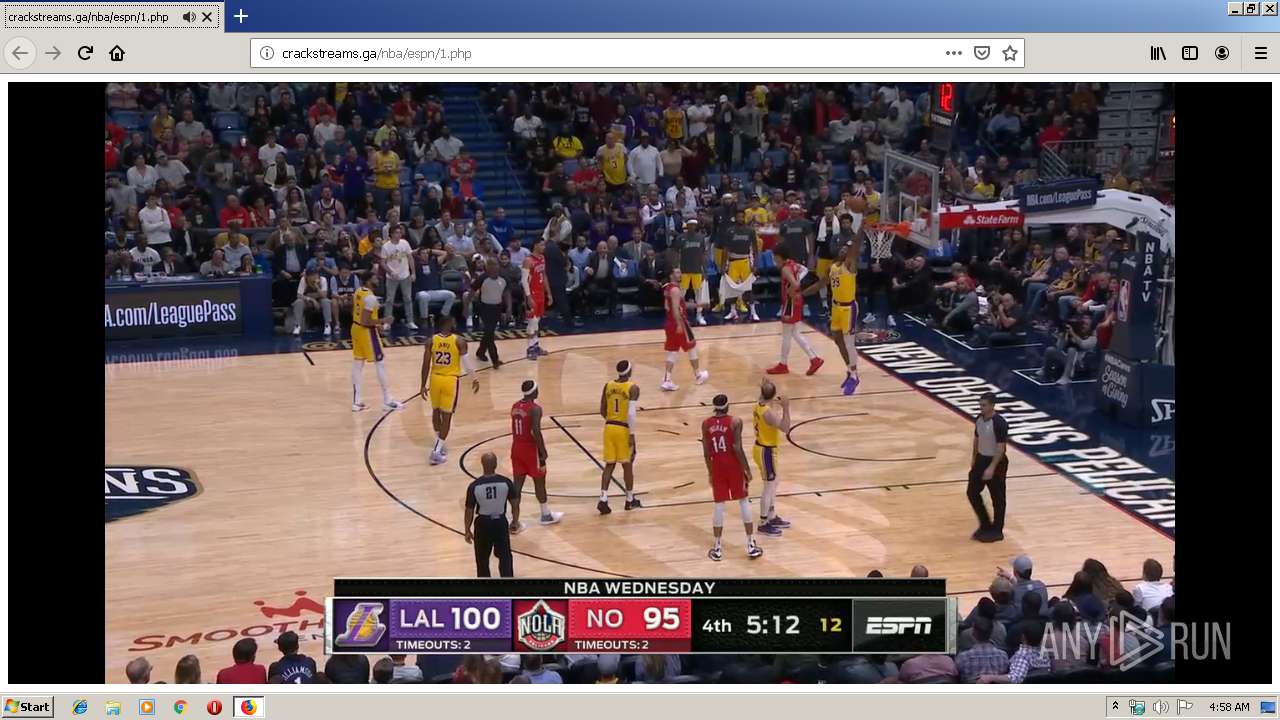Screen dimensions: 1280x720
Task: Open the taskbar clock showing 4:58 AM
Action: [x=1229, y=707]
